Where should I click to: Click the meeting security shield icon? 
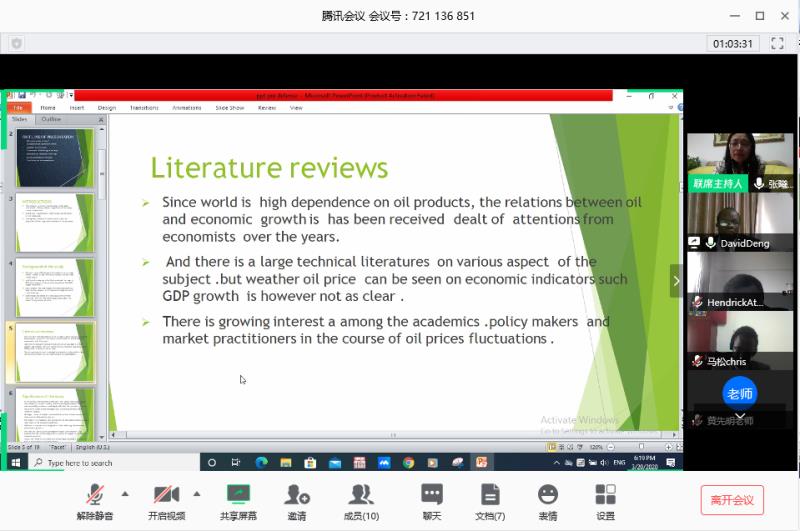pos(16,43)
